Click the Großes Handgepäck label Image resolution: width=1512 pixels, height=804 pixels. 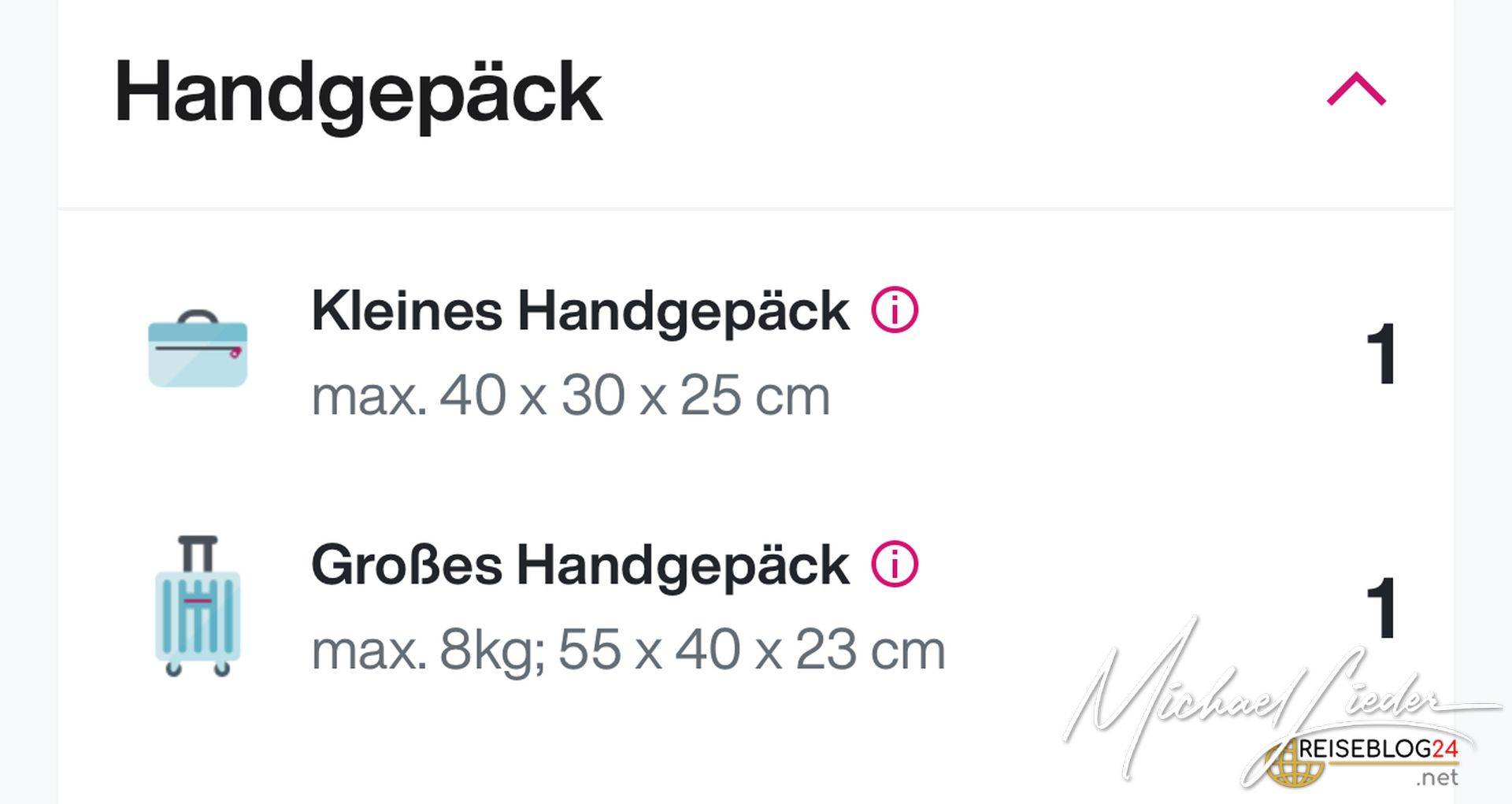pos(580,565)
